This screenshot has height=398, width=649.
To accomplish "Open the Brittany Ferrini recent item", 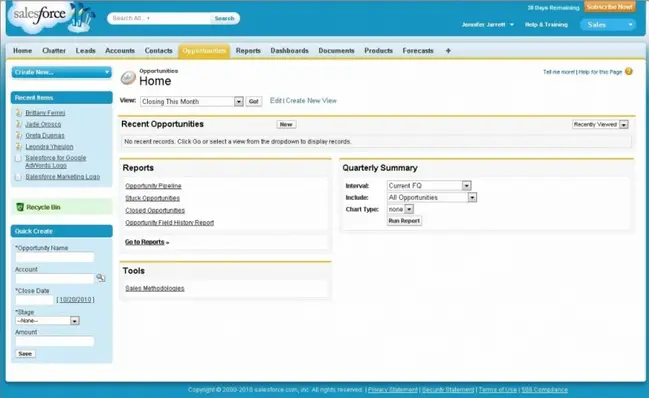I will click(x=45, y=113).
